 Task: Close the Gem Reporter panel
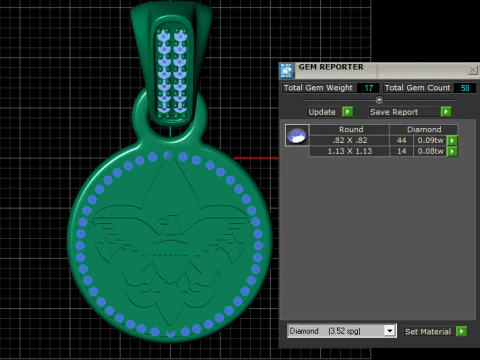coord(472,70)
